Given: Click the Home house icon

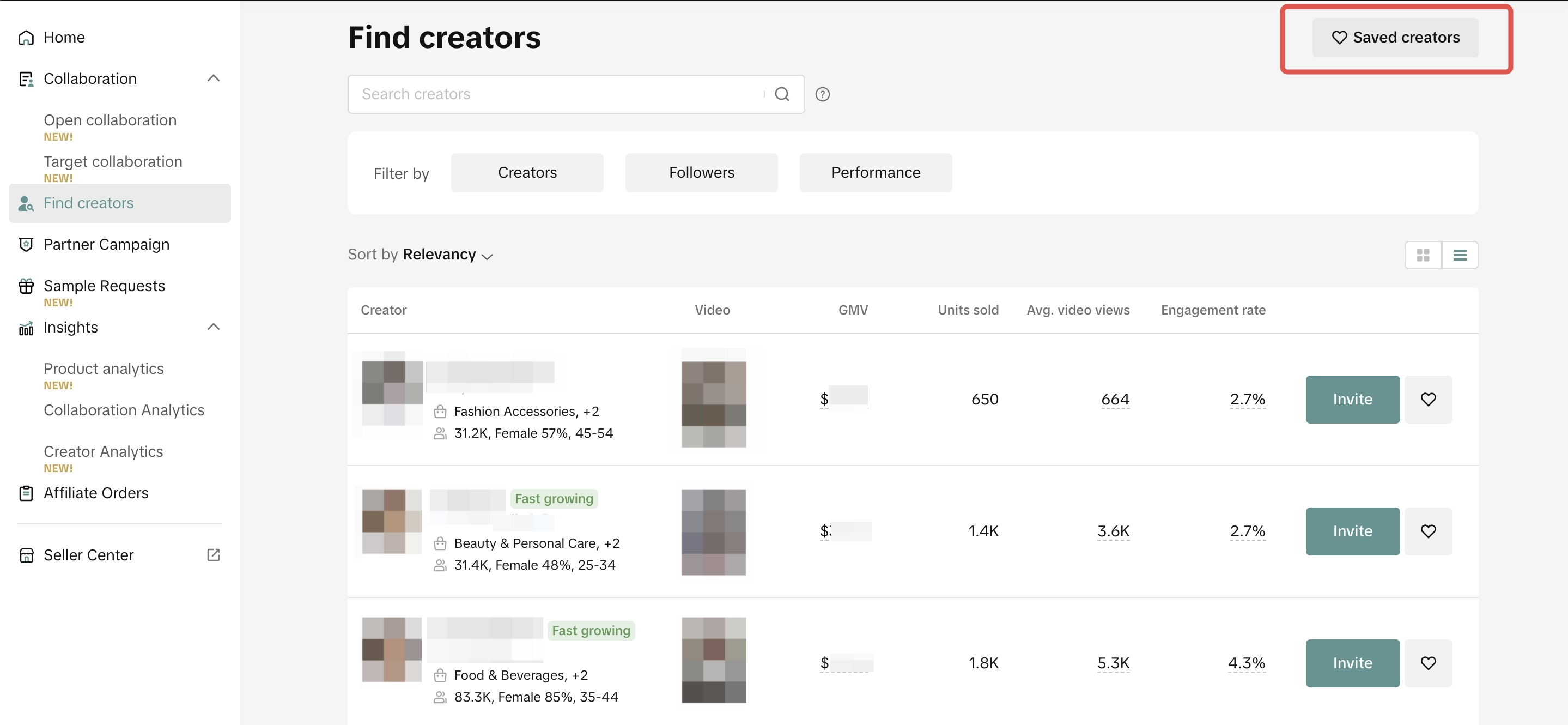Looking at the screenshot, I should 26,38.
